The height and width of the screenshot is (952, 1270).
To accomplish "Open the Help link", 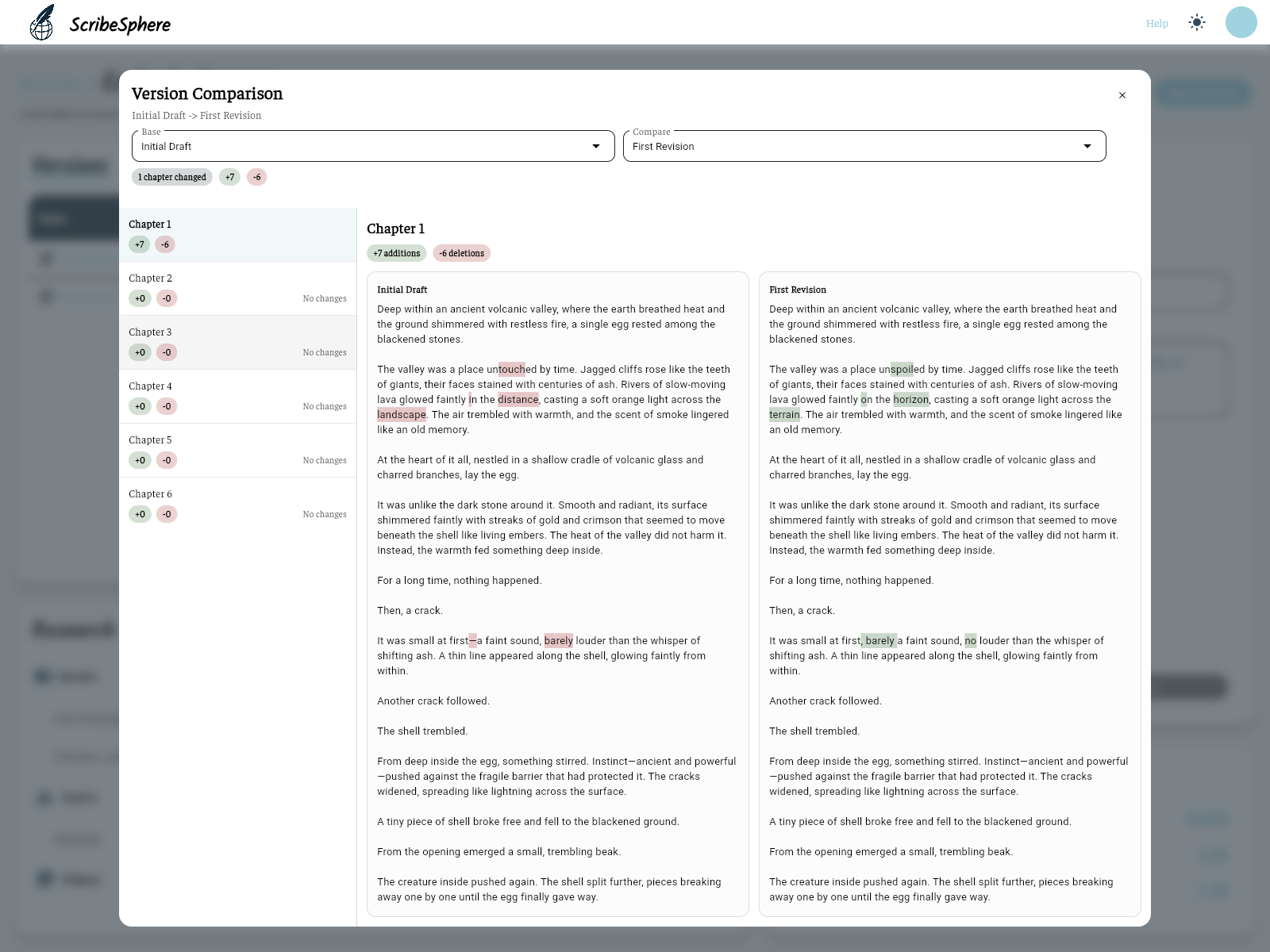I will tap(1157, 23).
